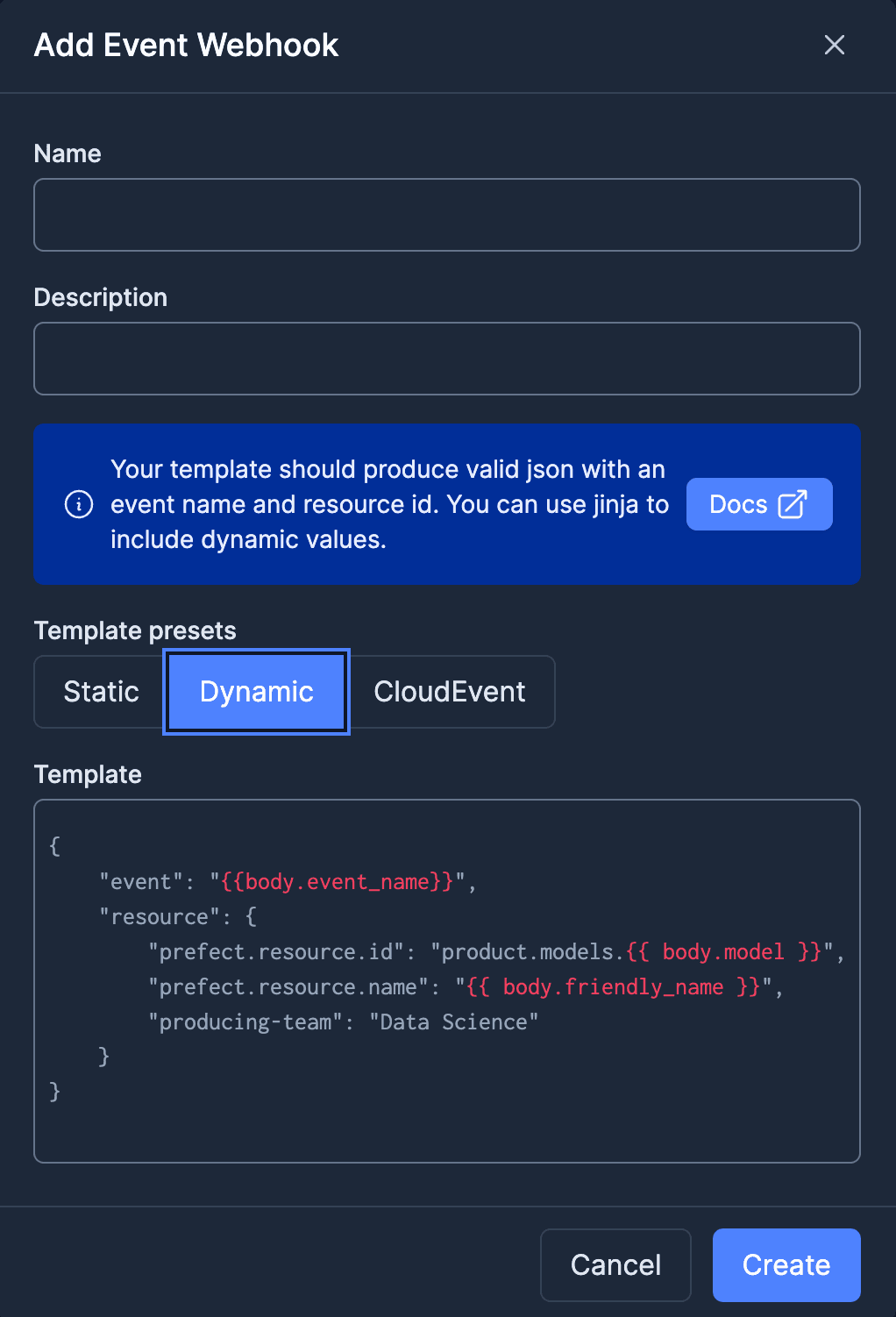Click the external link icon on Docs

click(x=793, y=504)
